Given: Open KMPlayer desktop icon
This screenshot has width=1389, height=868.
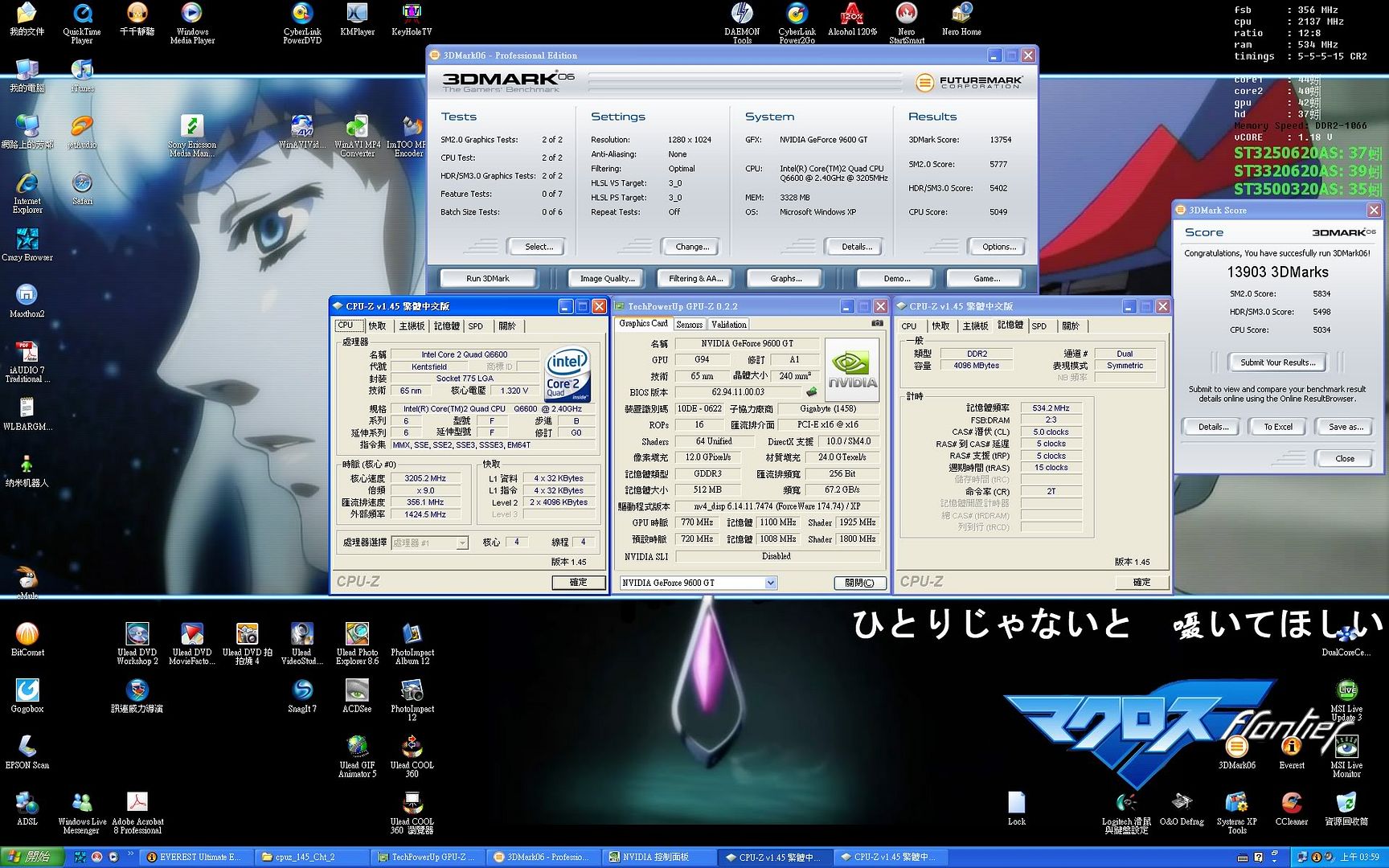Looking at the screenshot, I should tap(357, 19).
